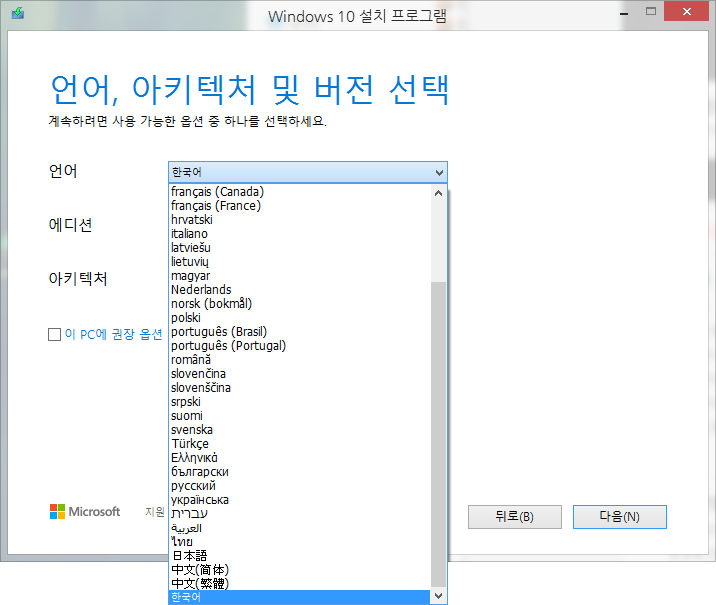Select svenska in the list
The height and width of the screenshot is (605, 716).
coord(300,430)
